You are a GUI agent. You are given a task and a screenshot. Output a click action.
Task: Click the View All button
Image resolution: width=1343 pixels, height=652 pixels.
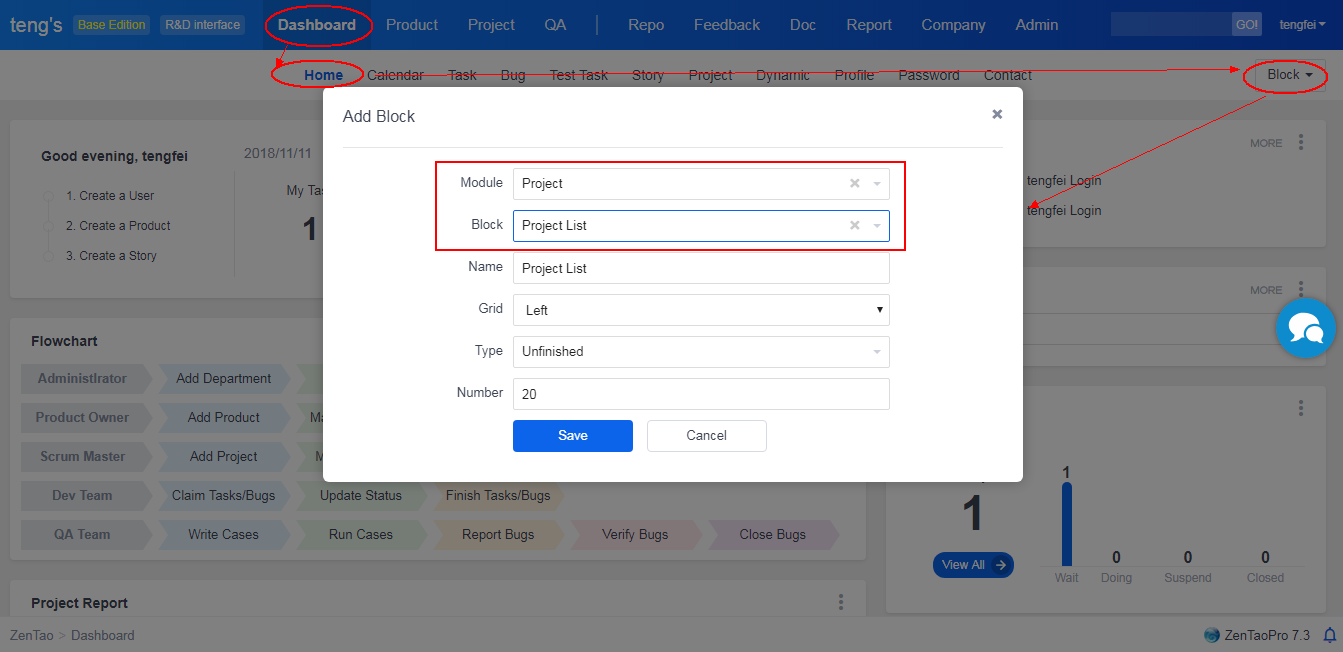click(x=972, y=565)
